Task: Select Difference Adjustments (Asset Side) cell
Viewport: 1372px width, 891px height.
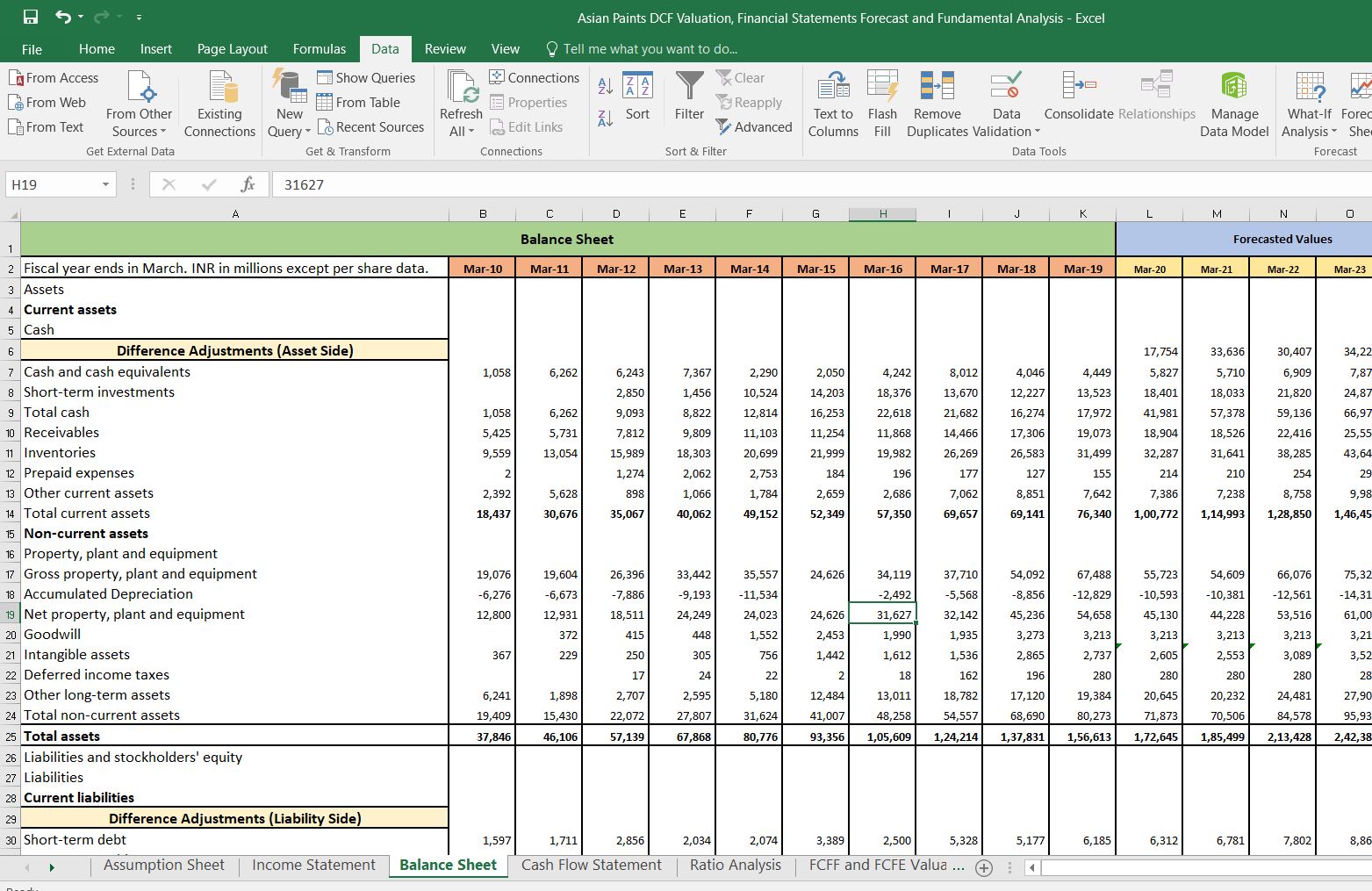Action: coord(234,350)
